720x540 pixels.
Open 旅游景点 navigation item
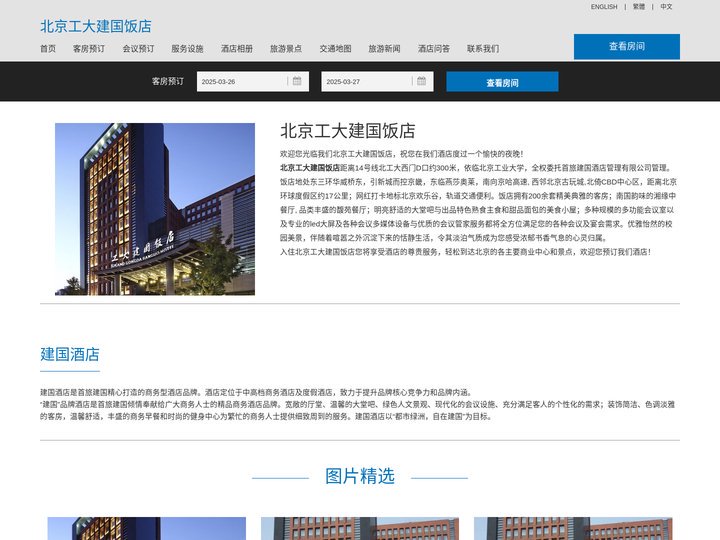coord(286,48)
